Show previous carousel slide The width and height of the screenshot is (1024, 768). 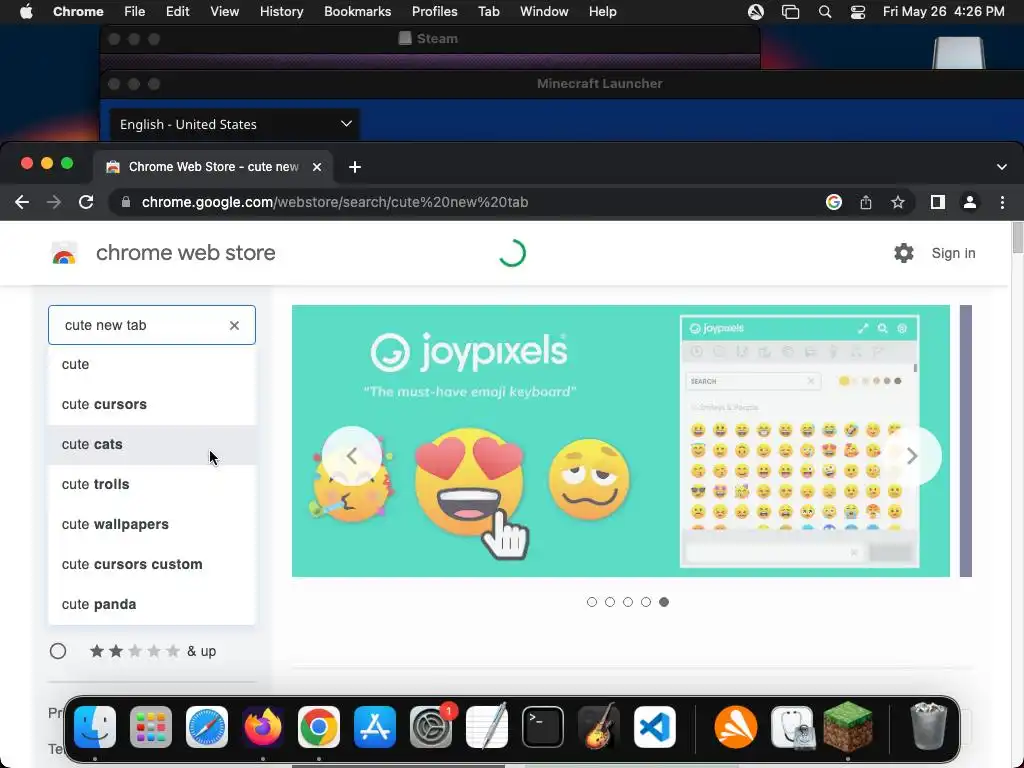[352, 456]
